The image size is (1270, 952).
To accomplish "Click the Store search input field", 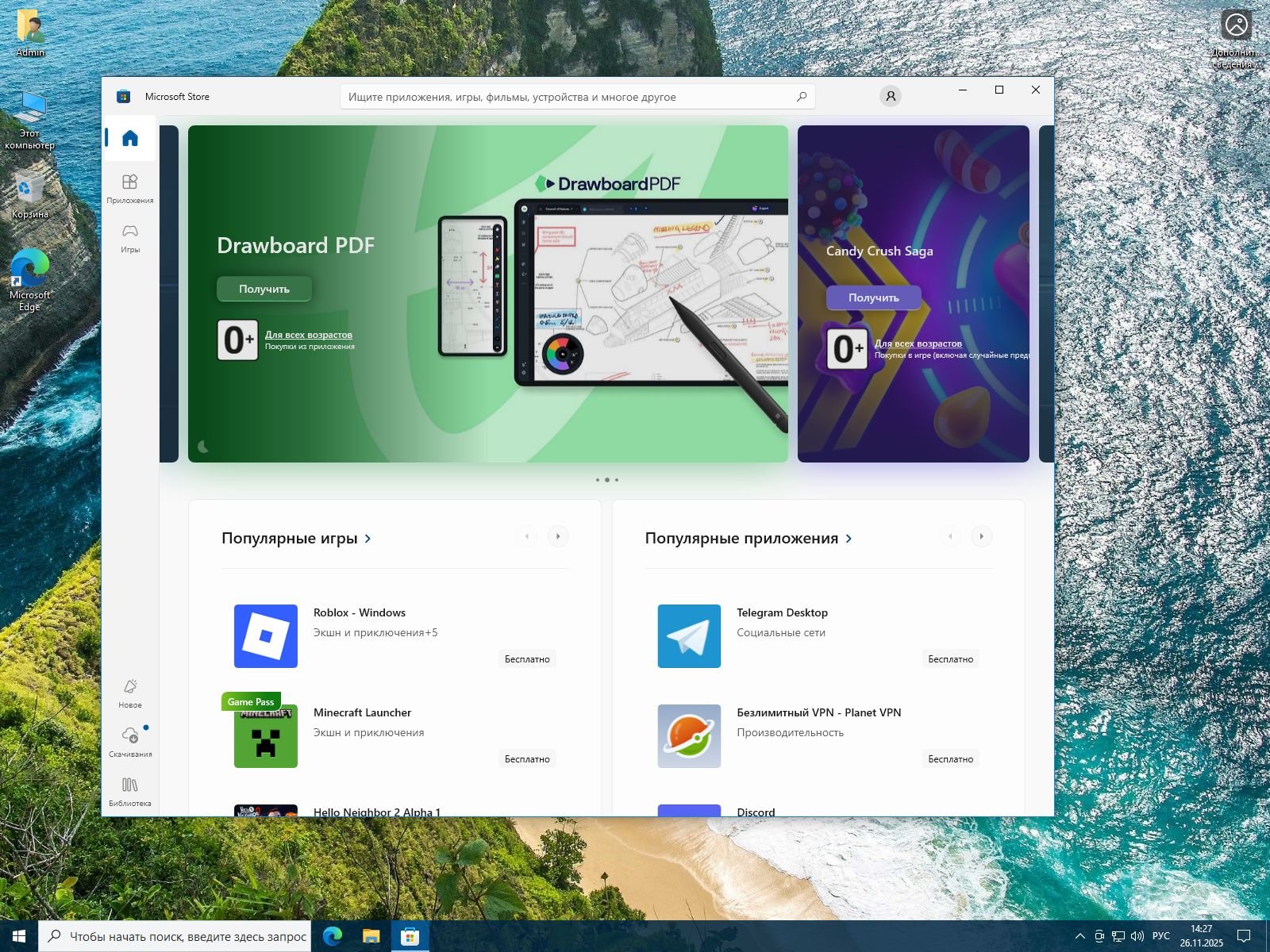I will coord(568,97).
